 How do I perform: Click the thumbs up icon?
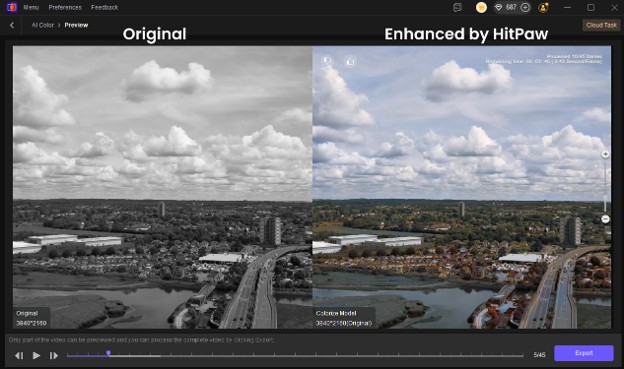coord(350,61)
